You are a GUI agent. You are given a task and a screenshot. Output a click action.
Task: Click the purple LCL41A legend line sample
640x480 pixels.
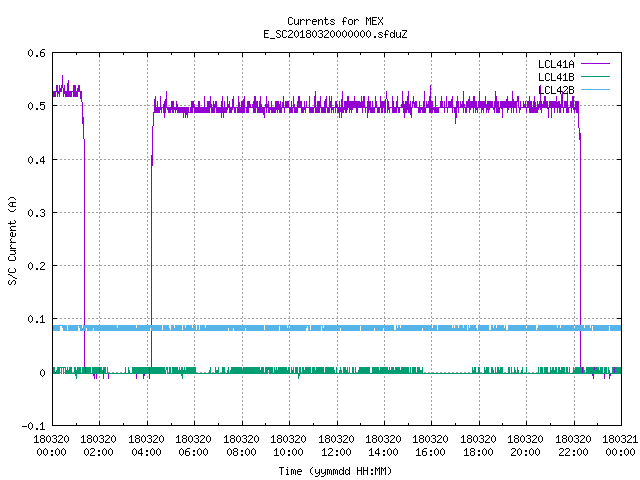click(x=595, y=64)
